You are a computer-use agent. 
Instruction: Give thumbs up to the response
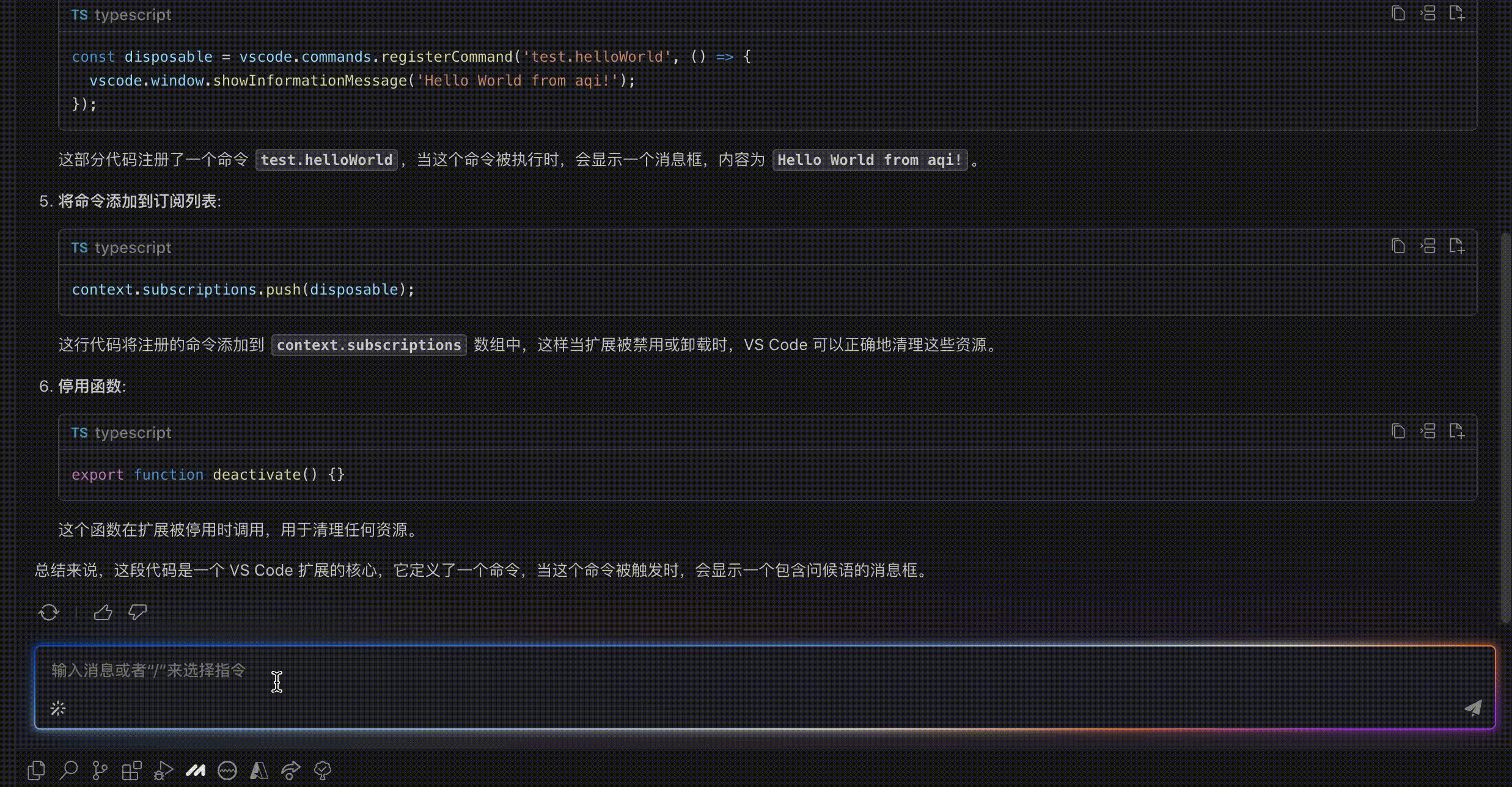pos(103,612)
